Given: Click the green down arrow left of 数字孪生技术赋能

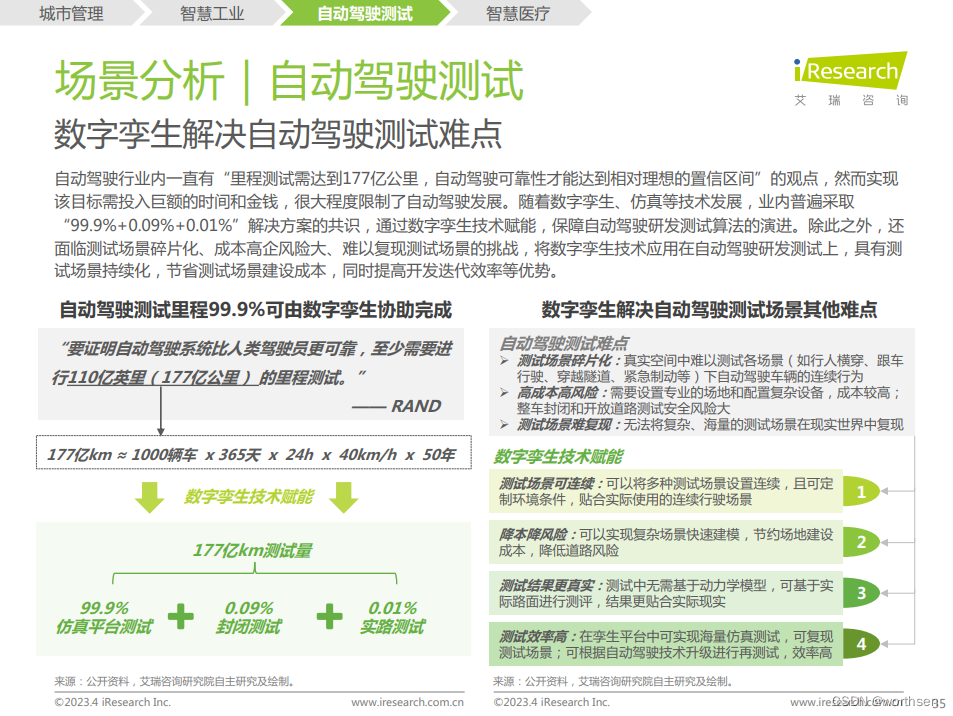Looking at the screenshot, I should point(150,497).
